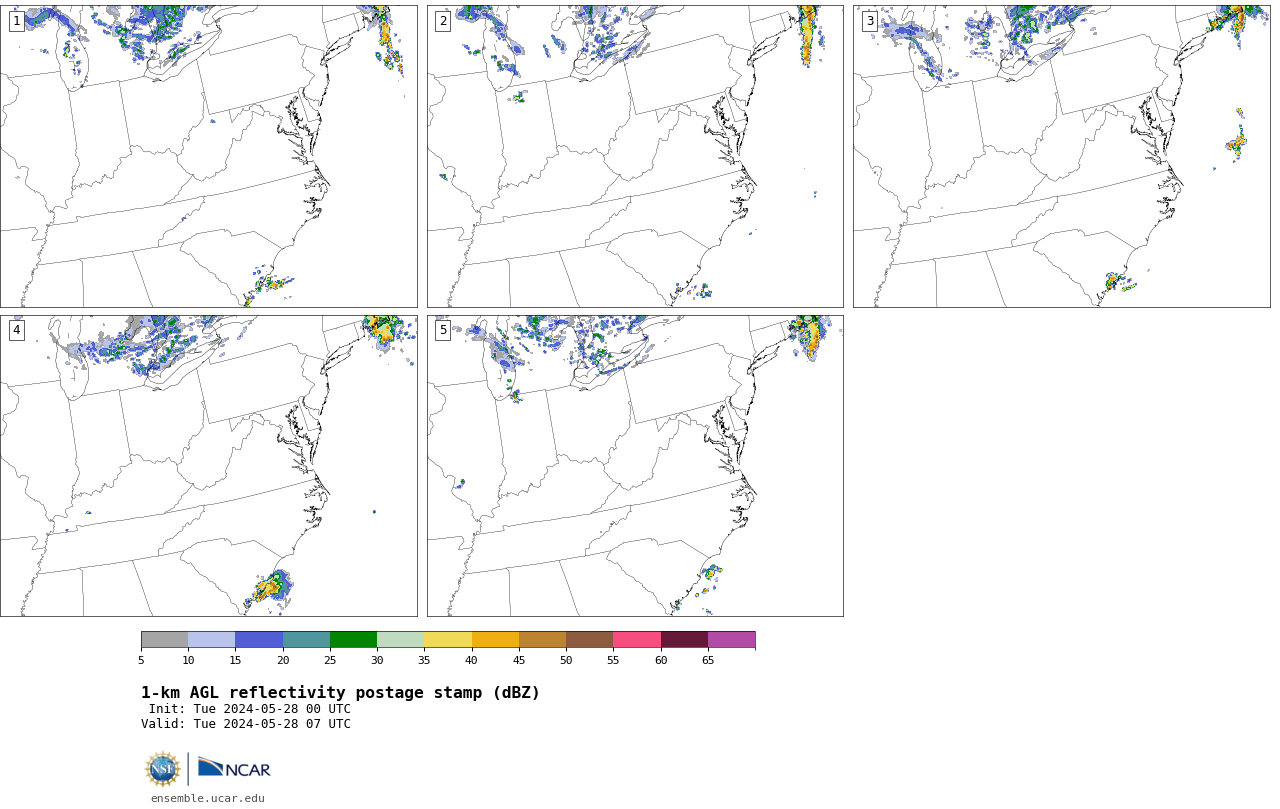Open ensemble member 2 reflectivity panel

(635, 156)
